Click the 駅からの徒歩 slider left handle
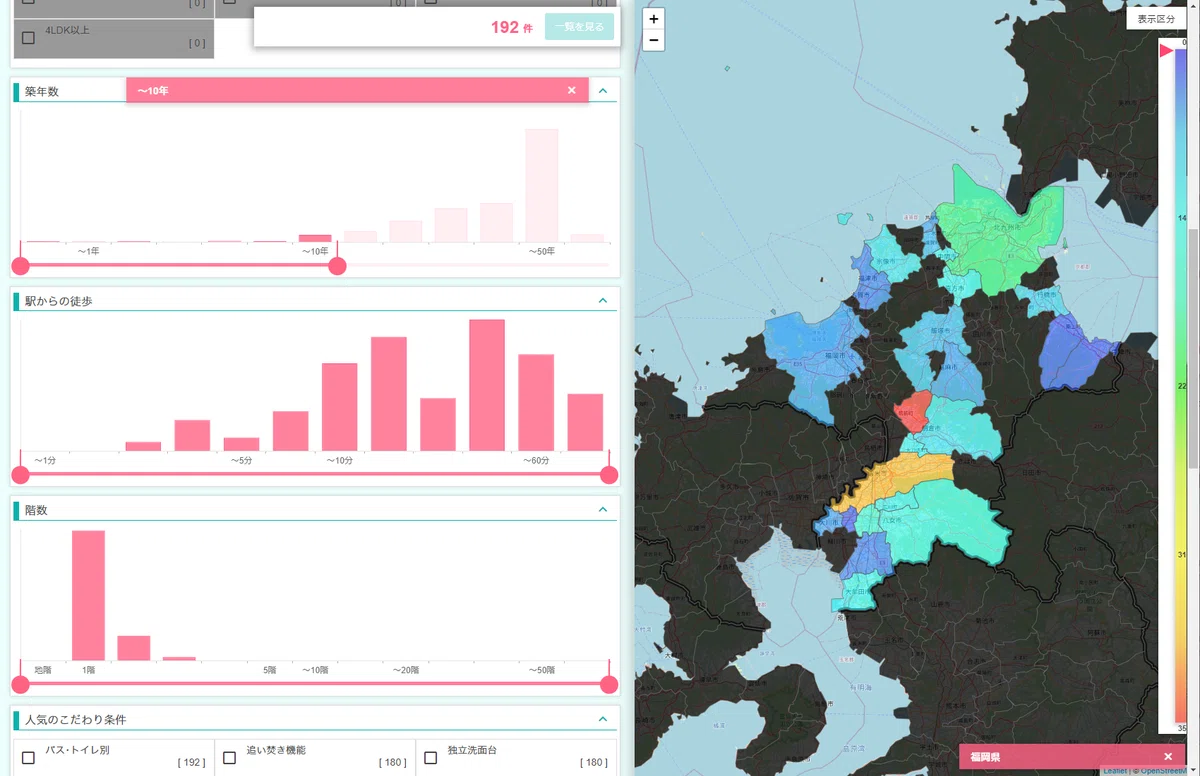1200x776 pixels. (x=20, y=475)
